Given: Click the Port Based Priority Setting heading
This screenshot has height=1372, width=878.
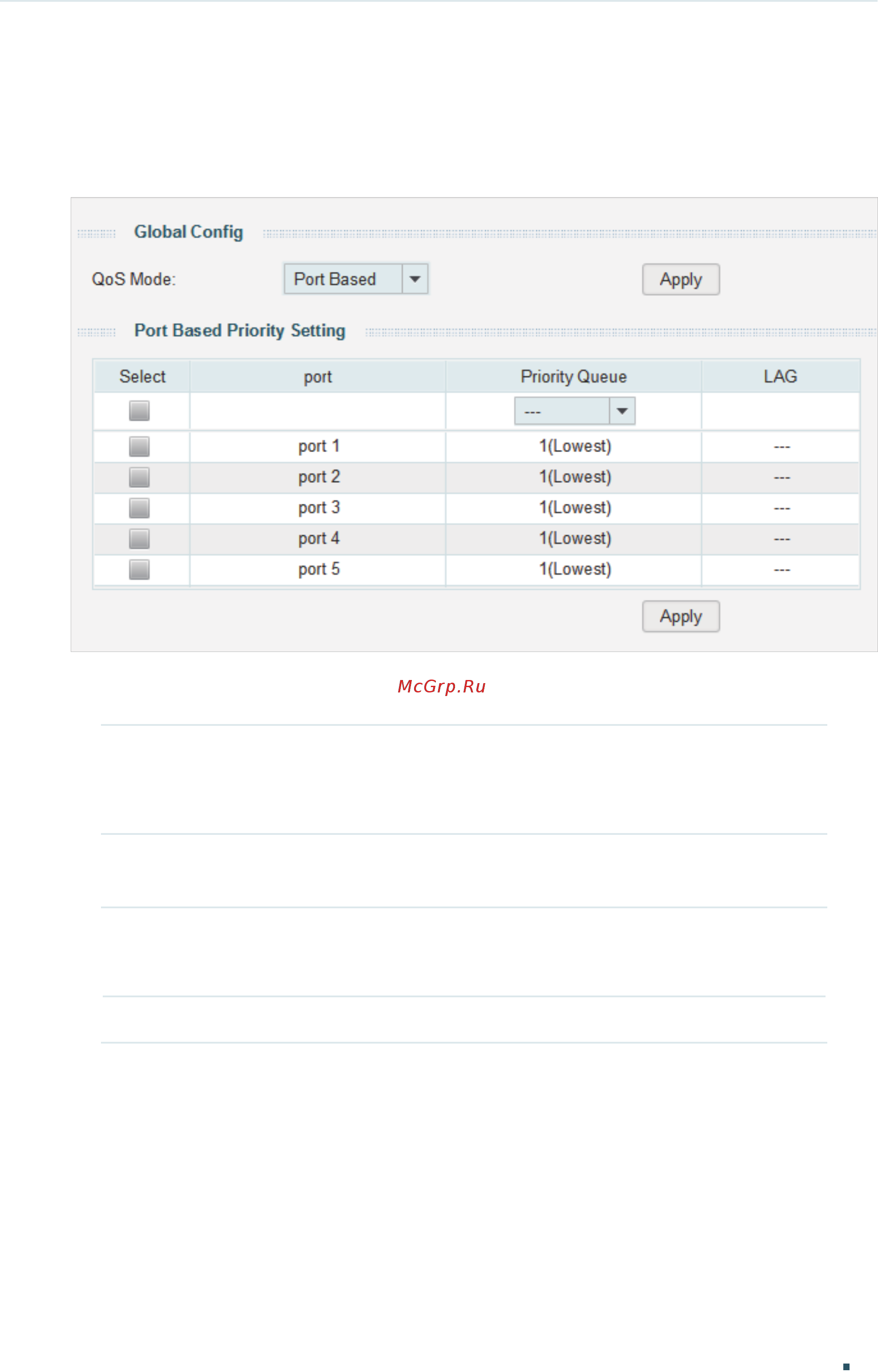Looking at the screenshot, I should coord(240,331).
